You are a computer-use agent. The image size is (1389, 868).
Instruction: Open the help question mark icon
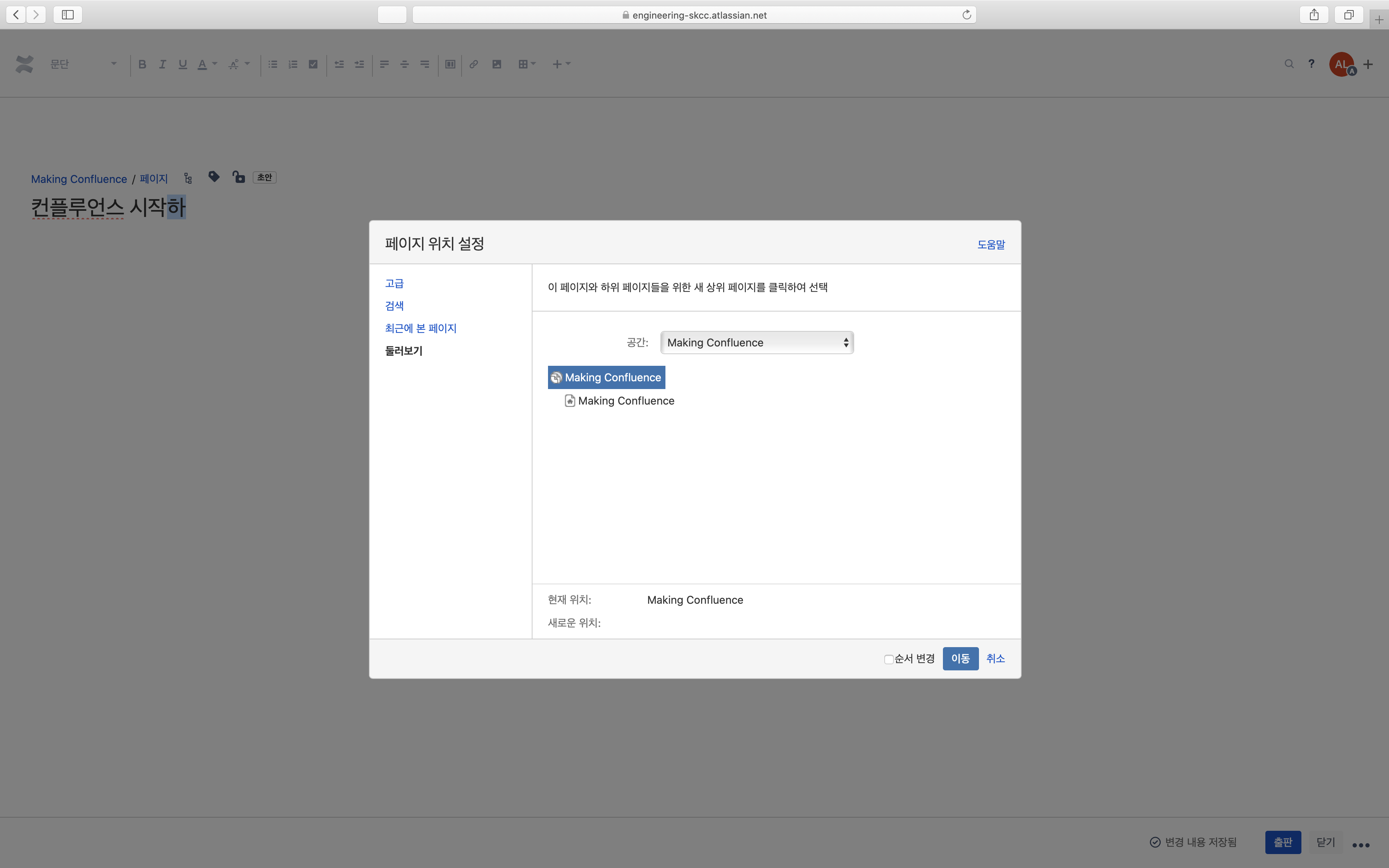point(1311,64)
